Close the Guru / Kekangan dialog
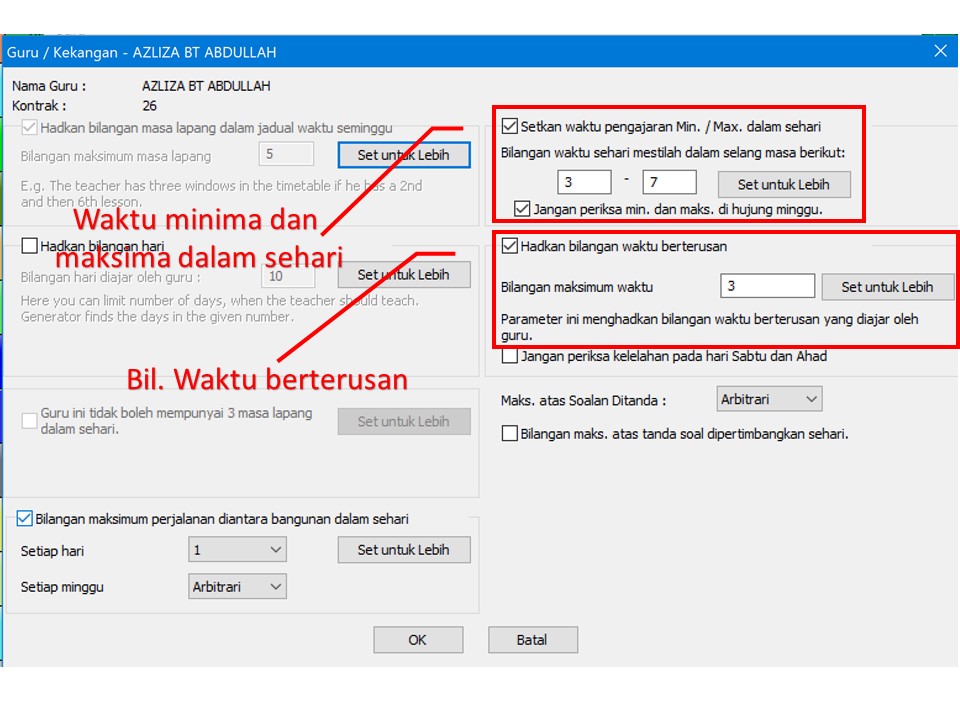 coord(939,51)
